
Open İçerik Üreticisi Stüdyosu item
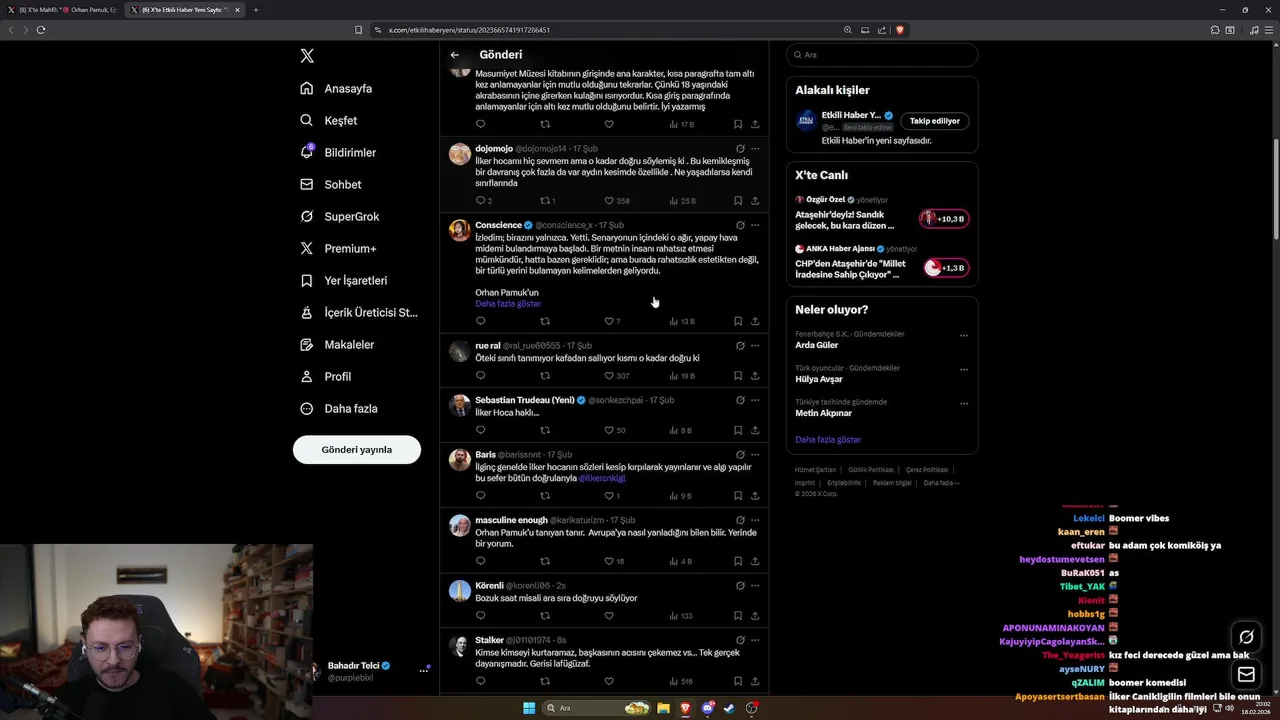359,312
